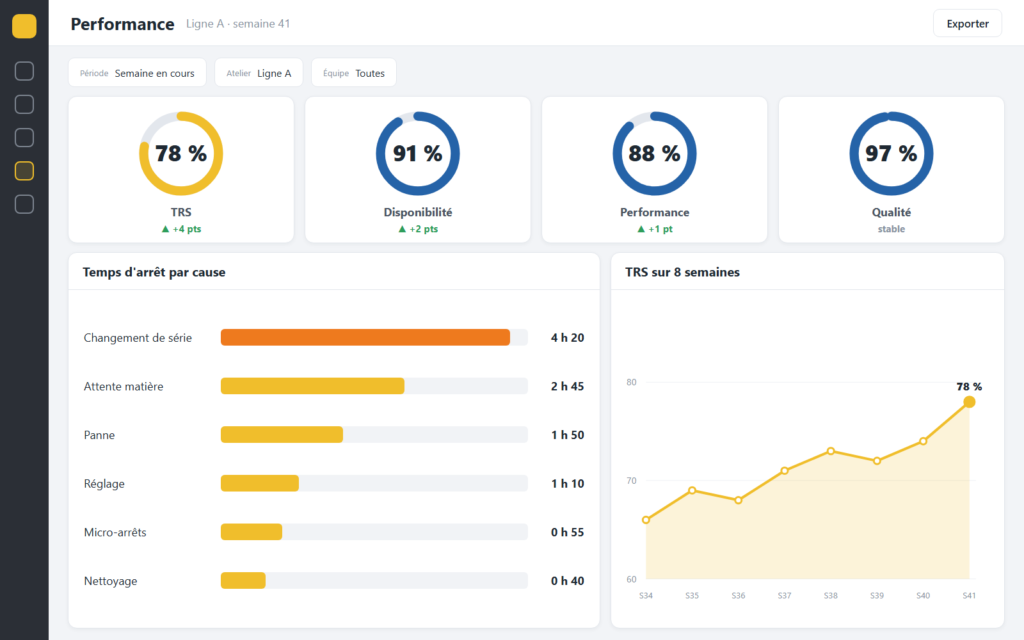
Task: Click the S38 data point on the chart
Action: coord(831,451)
